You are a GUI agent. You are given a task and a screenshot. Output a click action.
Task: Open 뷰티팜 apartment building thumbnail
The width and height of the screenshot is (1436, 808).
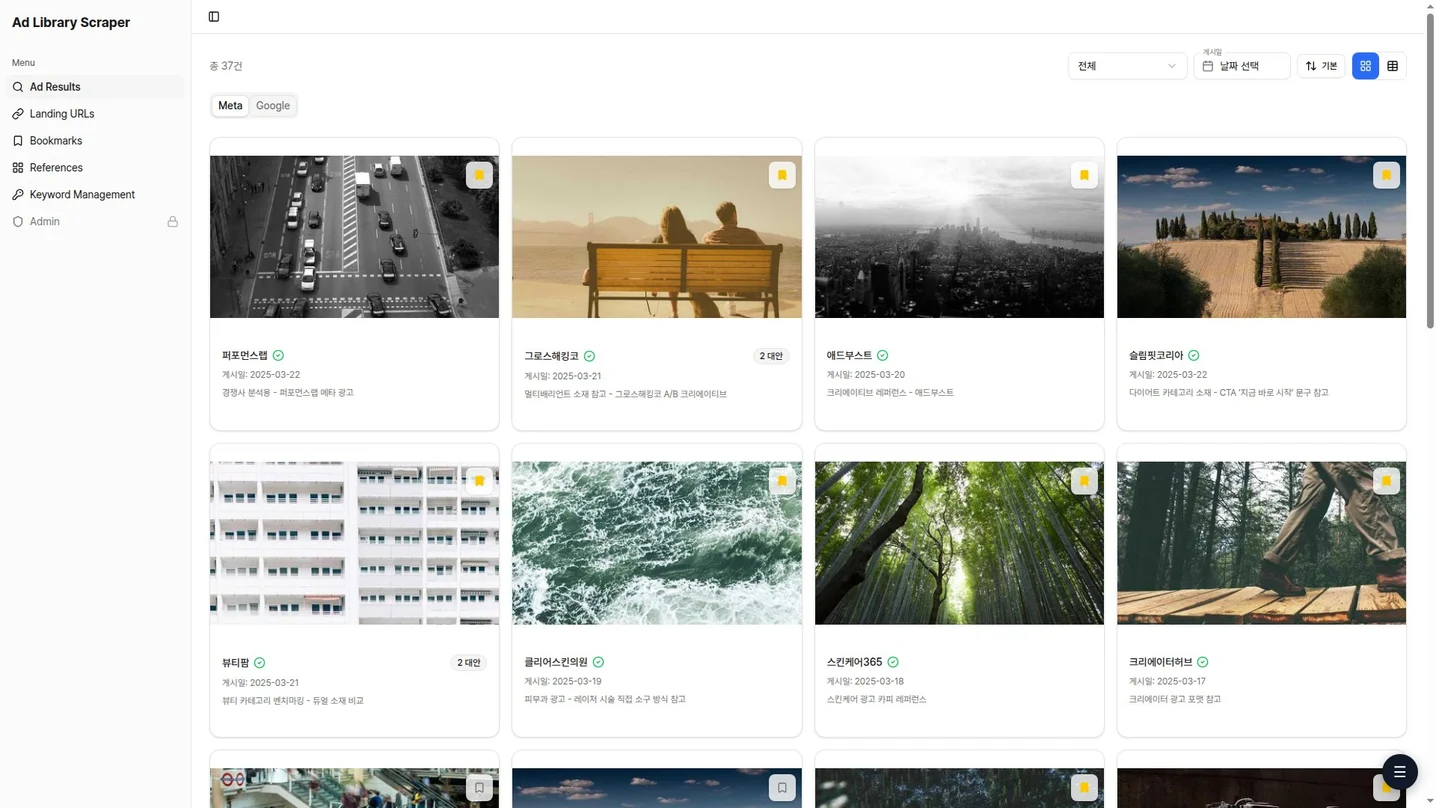tap(354, 543)
